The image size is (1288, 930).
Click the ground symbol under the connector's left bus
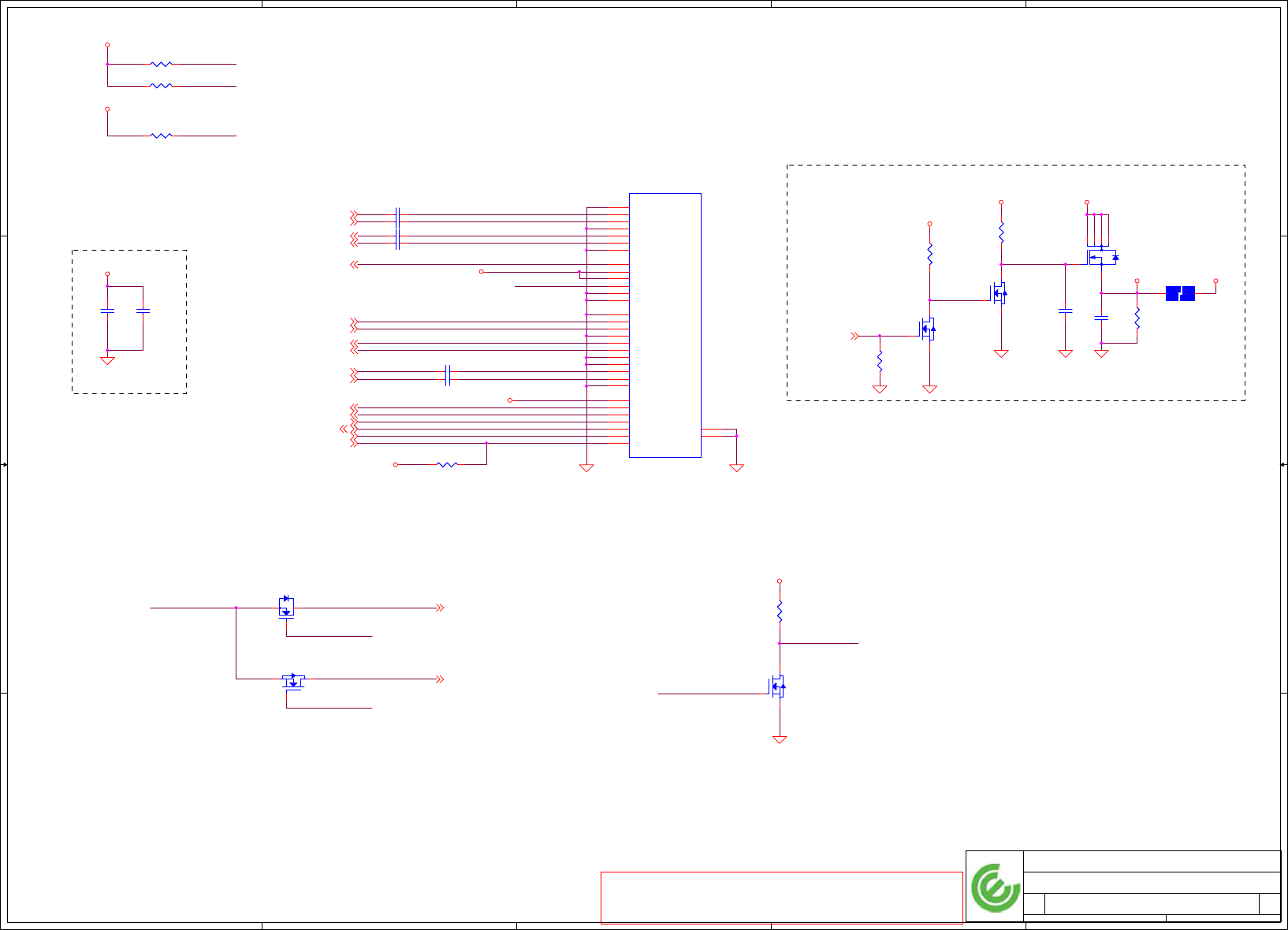pos(586,467)
